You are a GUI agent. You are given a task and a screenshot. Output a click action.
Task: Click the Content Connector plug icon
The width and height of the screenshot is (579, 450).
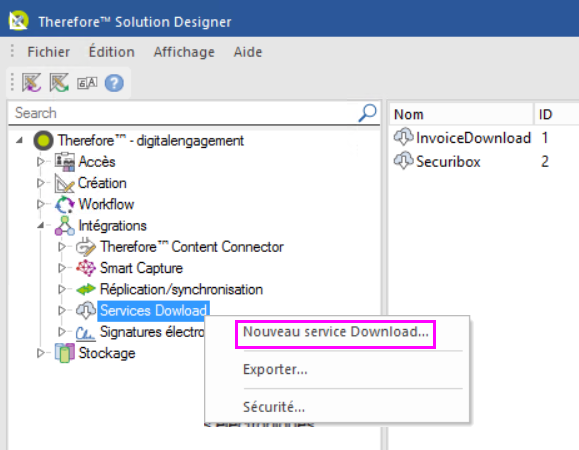(86, 247)
